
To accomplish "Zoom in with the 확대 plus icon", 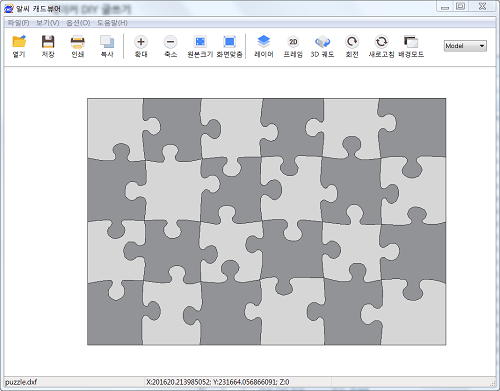I will coord(141,46).
